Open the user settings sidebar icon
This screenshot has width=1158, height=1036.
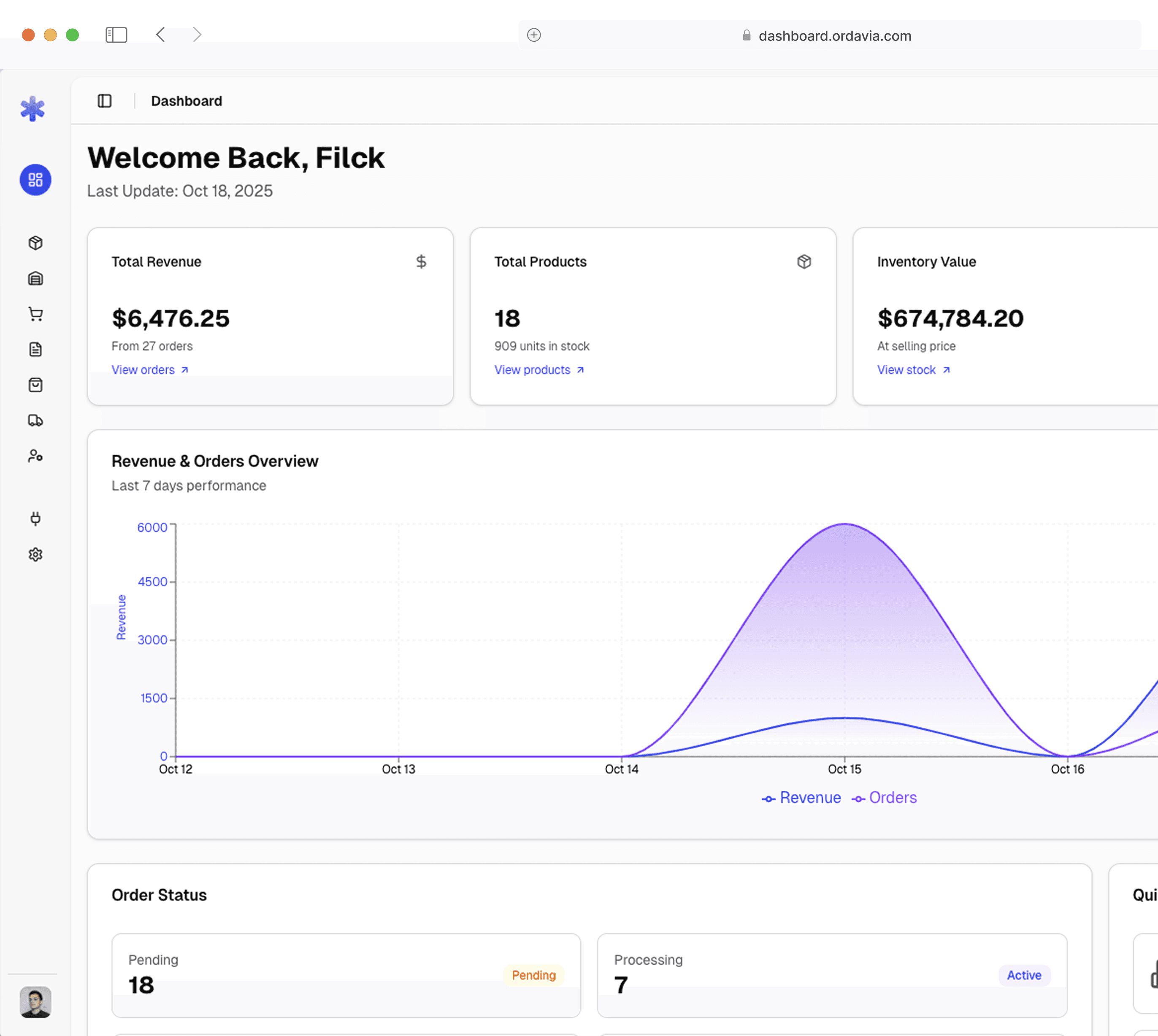pos(35,456)
